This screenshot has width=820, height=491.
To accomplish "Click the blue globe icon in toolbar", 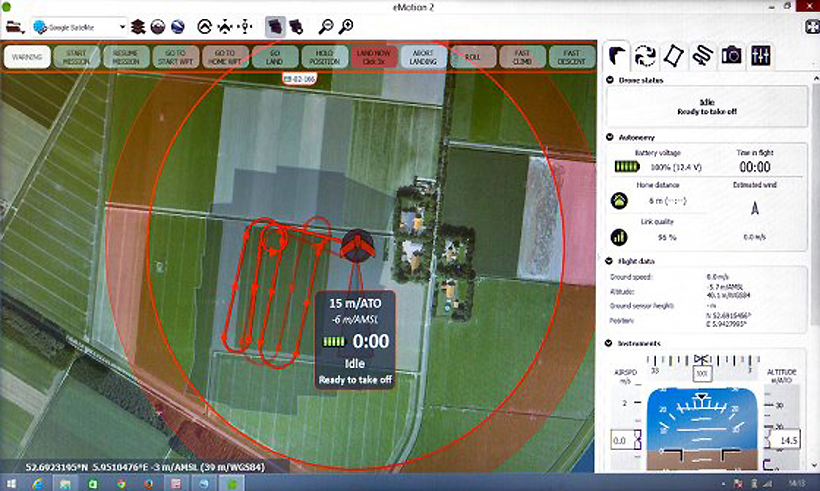I will (x=177, y=27).
